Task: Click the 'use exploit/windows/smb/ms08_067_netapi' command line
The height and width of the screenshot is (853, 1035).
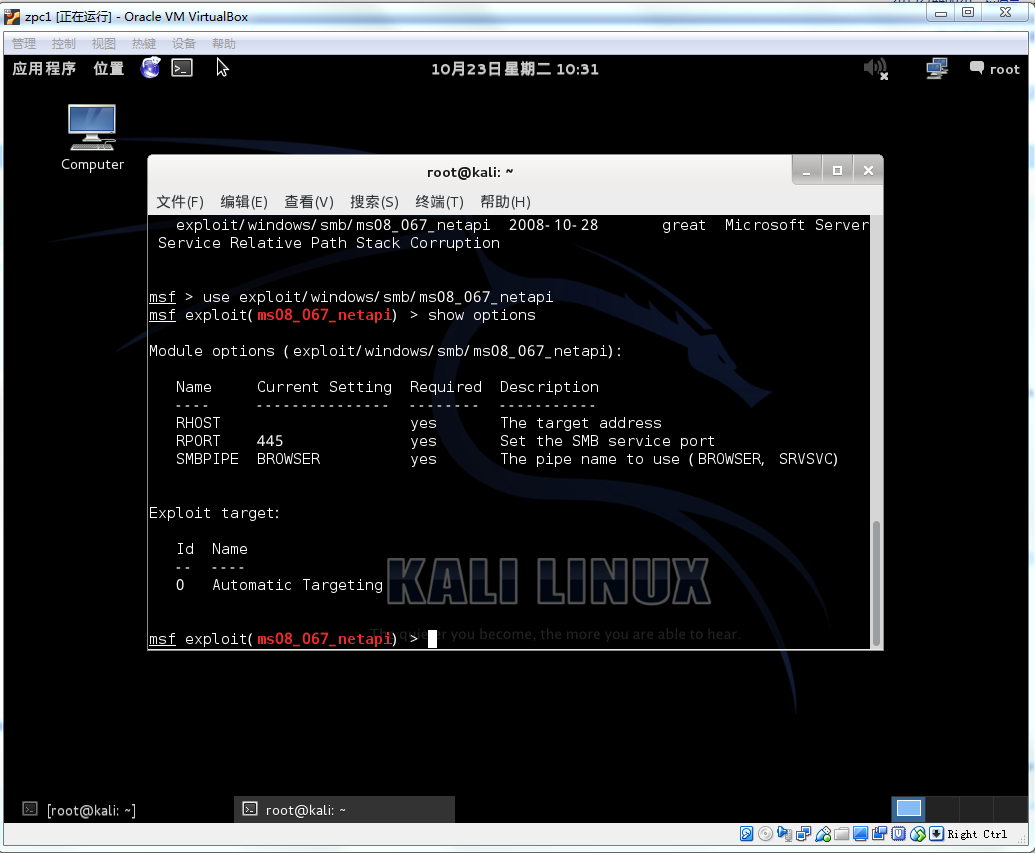Action: tap(378, 297)
